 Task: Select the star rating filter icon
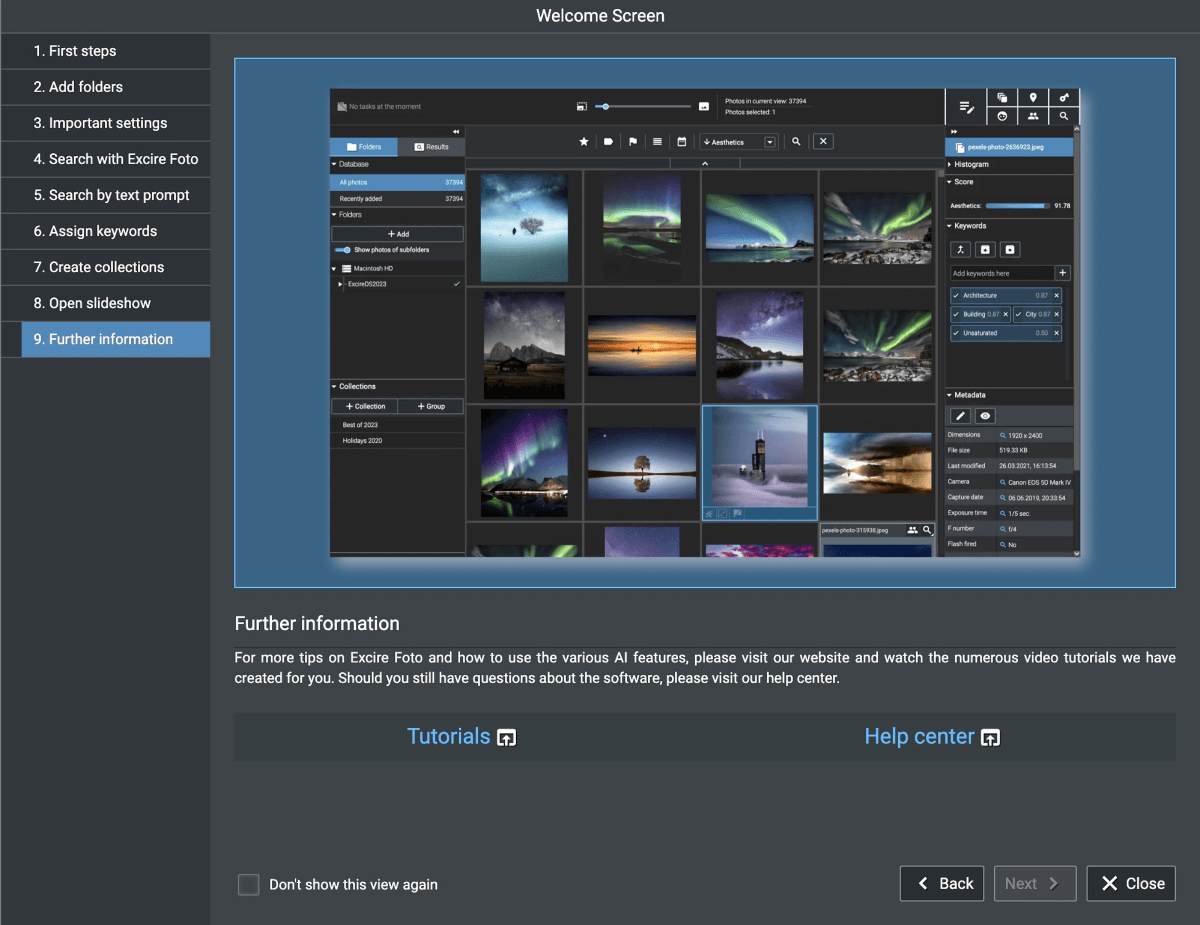(584, 141)
